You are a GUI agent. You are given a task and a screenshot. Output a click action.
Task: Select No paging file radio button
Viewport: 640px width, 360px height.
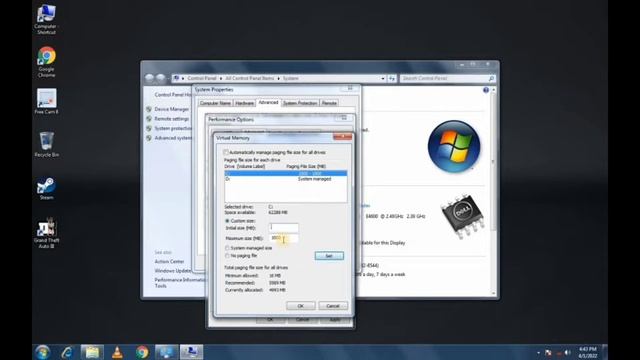pyautogui.click(x=227, y=256)
